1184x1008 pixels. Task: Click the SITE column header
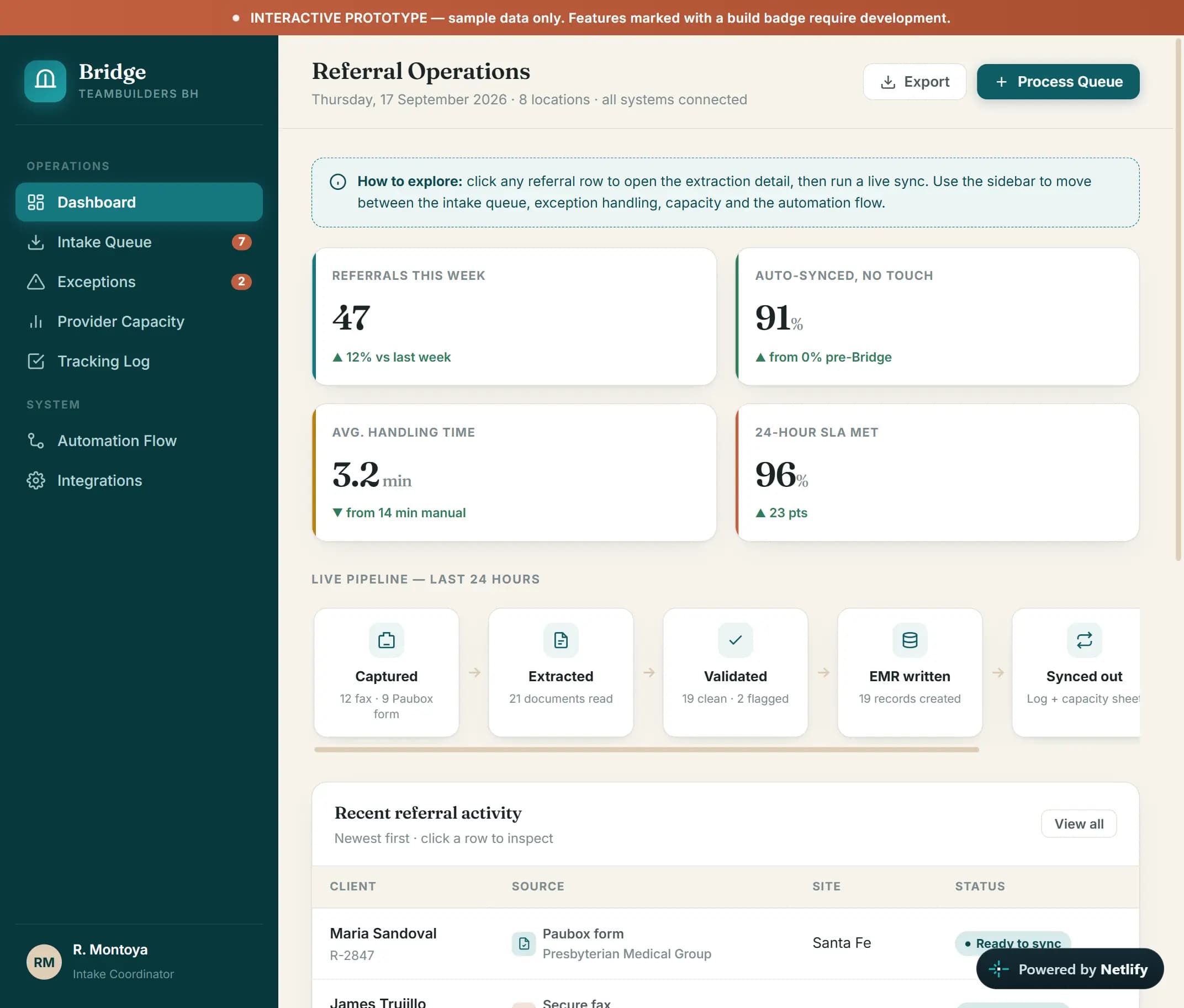(826, 886)
